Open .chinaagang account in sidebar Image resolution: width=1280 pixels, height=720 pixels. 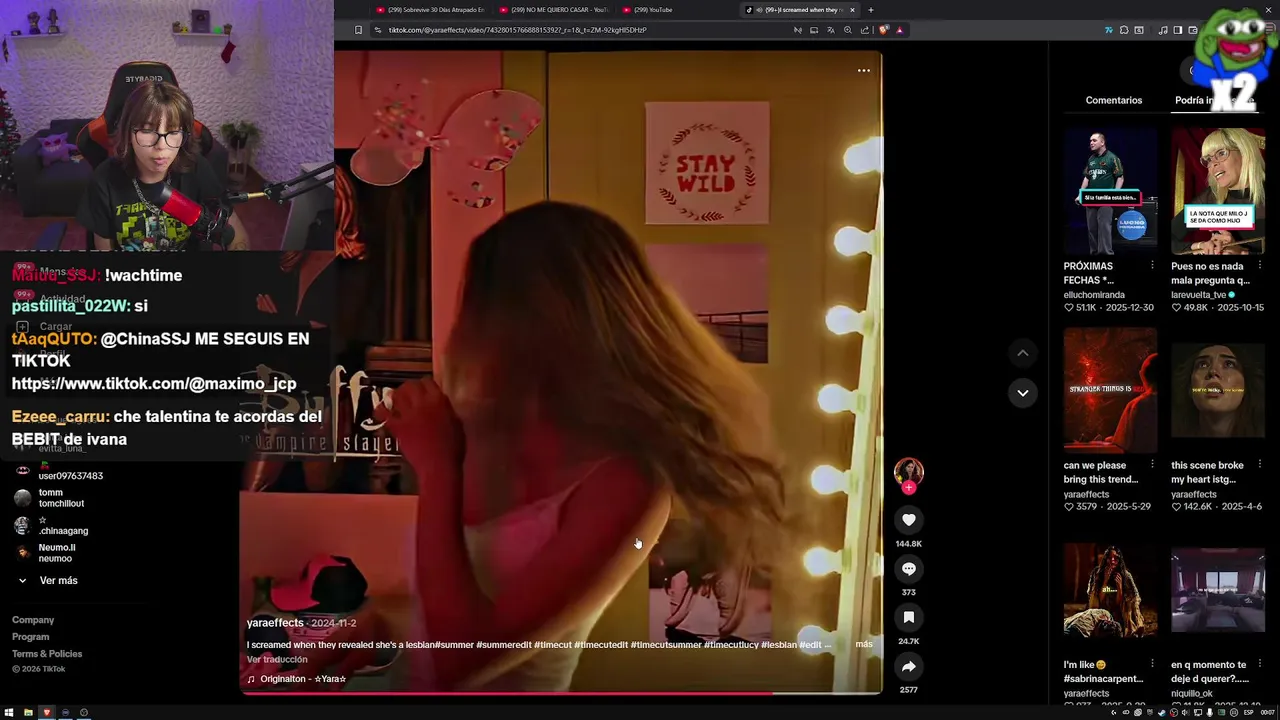[x=50, y=525]
